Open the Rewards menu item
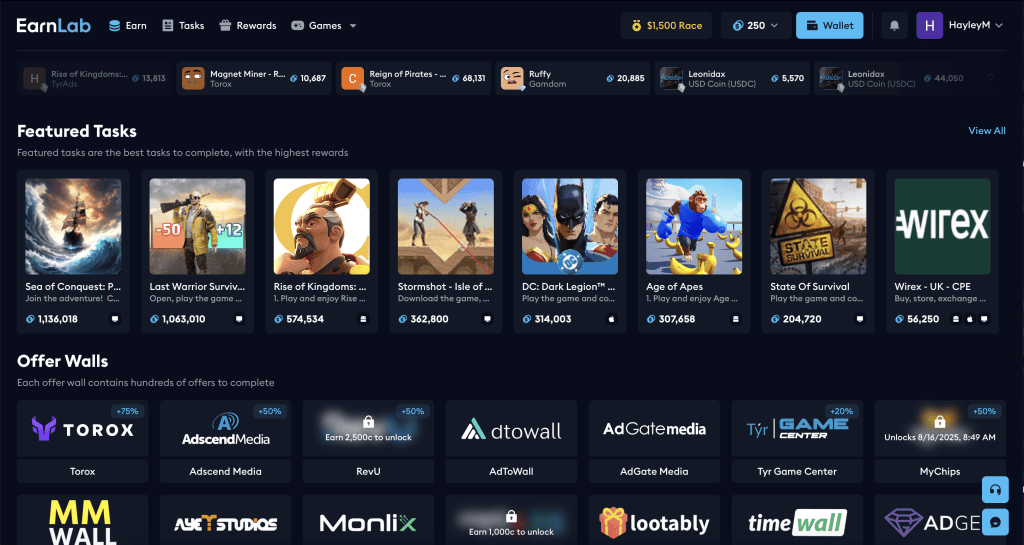1024x545 pixels. [x=247, y=25]
